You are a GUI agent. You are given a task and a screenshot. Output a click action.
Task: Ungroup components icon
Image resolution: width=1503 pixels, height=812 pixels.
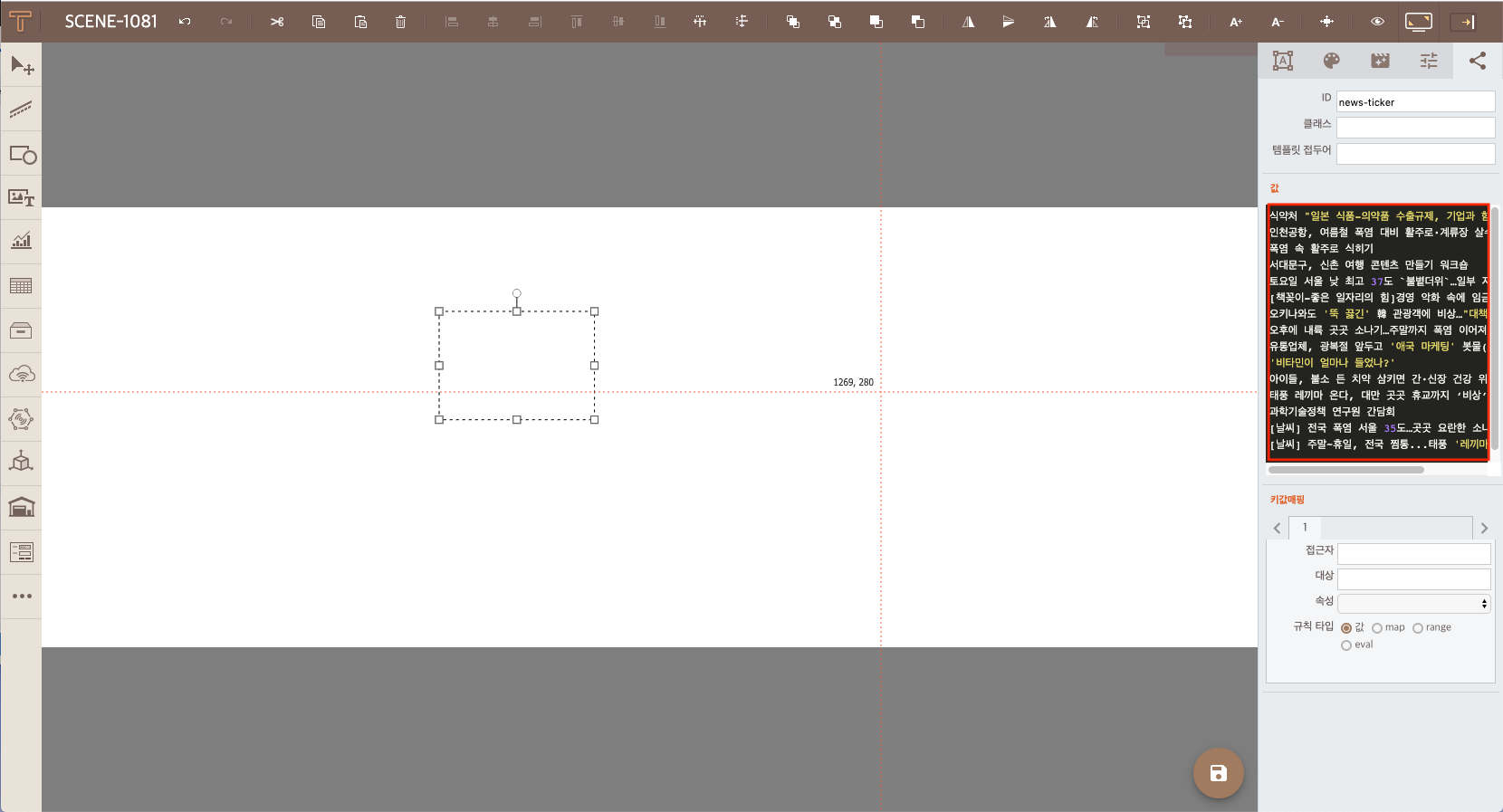click(1185, 22)
